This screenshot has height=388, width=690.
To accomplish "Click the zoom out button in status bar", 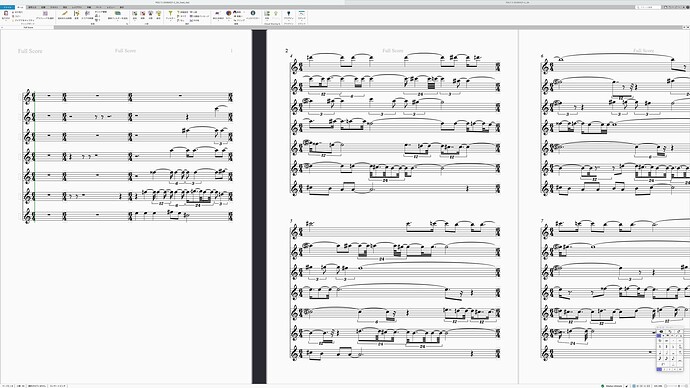I will tap(665, 386).
